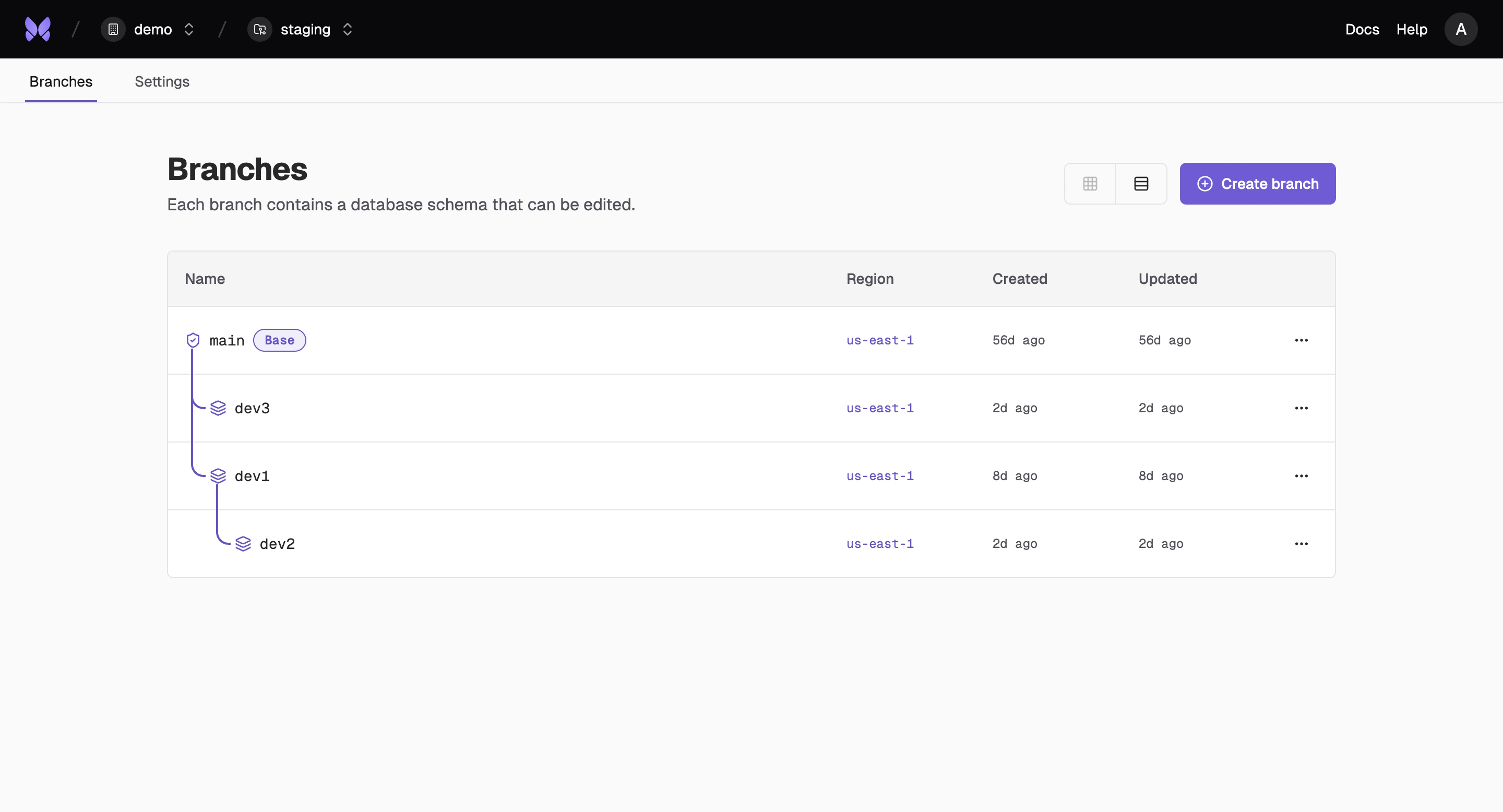Select the Branches tab
The image size is (1503, 812).
tap(61, 81)
